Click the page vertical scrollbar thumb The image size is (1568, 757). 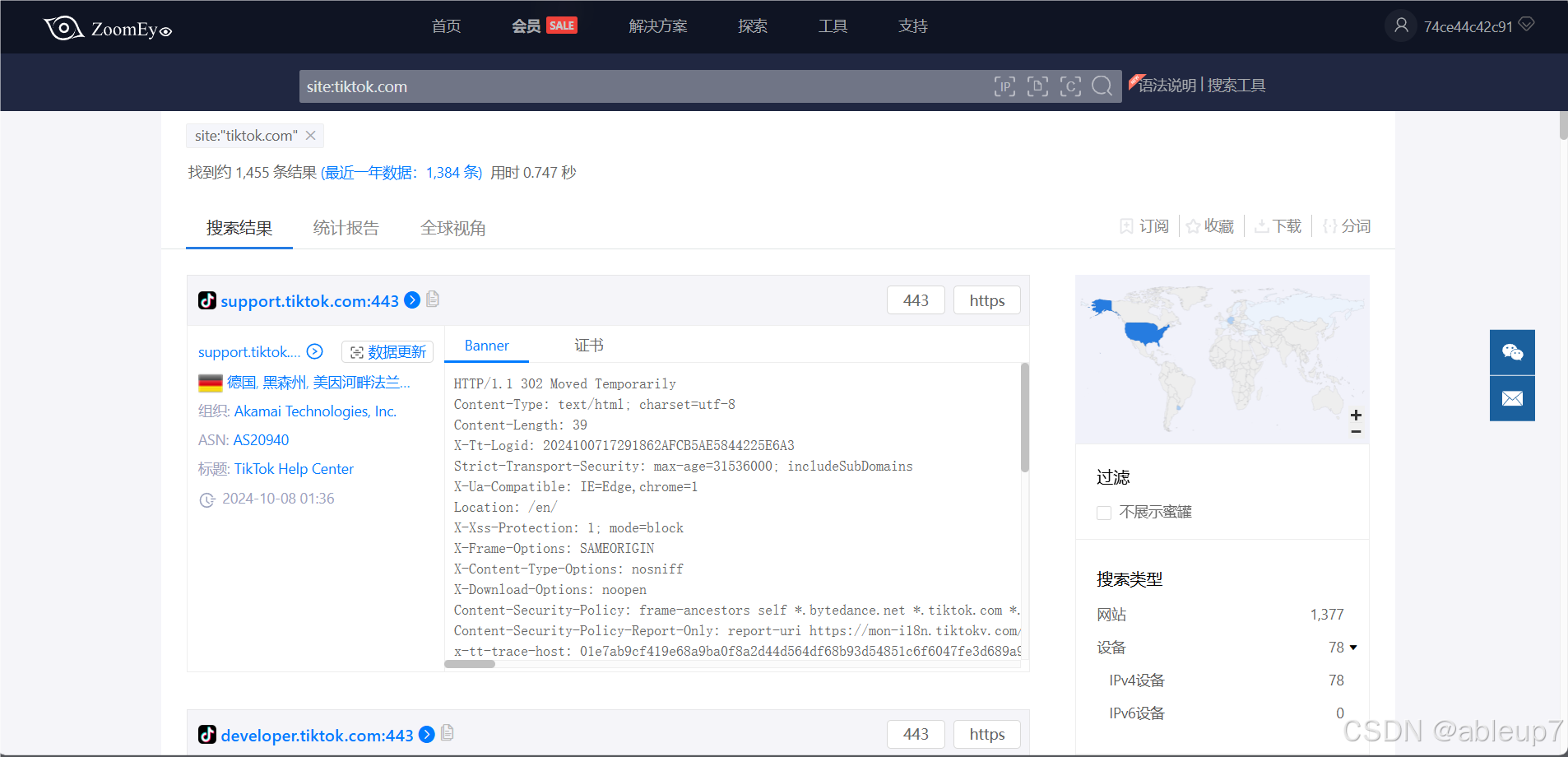point(1563,125)
